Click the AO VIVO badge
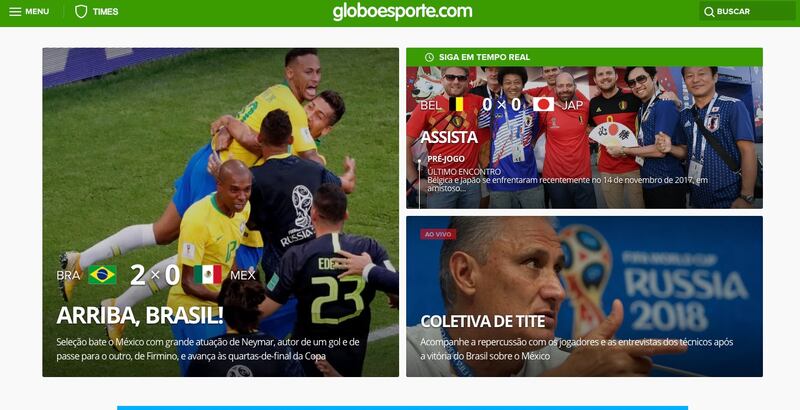800x410 pixels. tap(438, 234)
